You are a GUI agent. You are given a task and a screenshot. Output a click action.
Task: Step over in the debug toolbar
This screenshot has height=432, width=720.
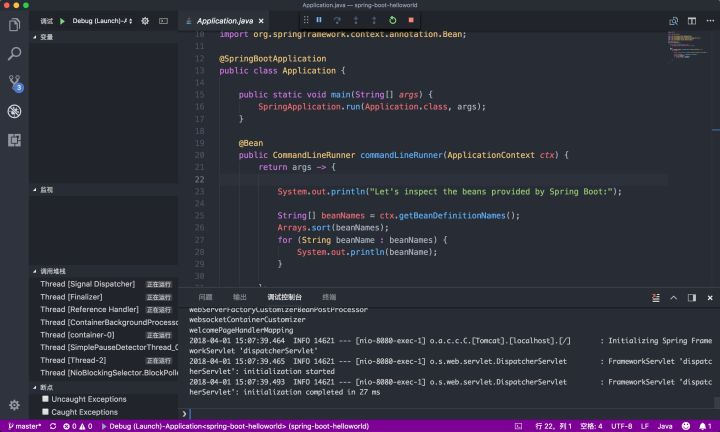tap(337, 20)
